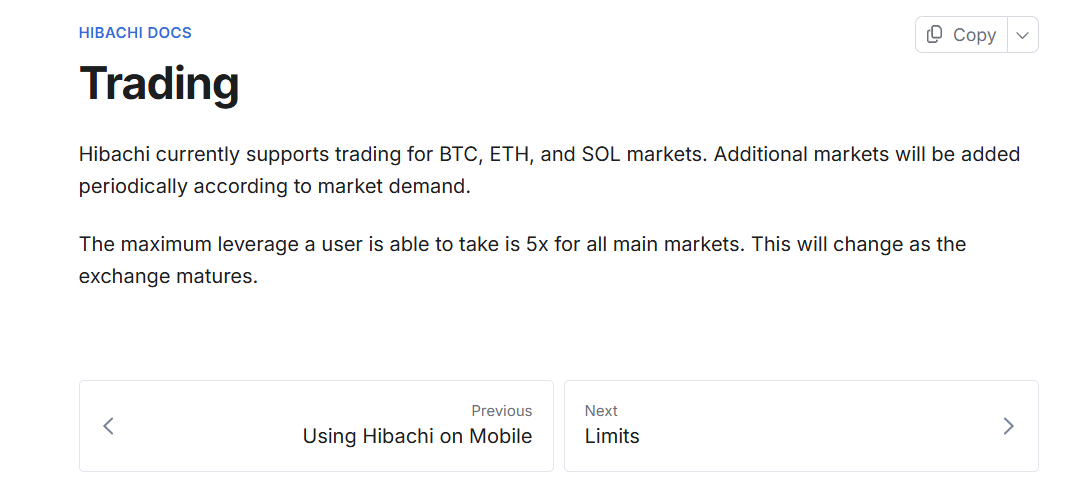The image size is (1083, 486).
Task: Click the Trading page heading
Action: 159,83
